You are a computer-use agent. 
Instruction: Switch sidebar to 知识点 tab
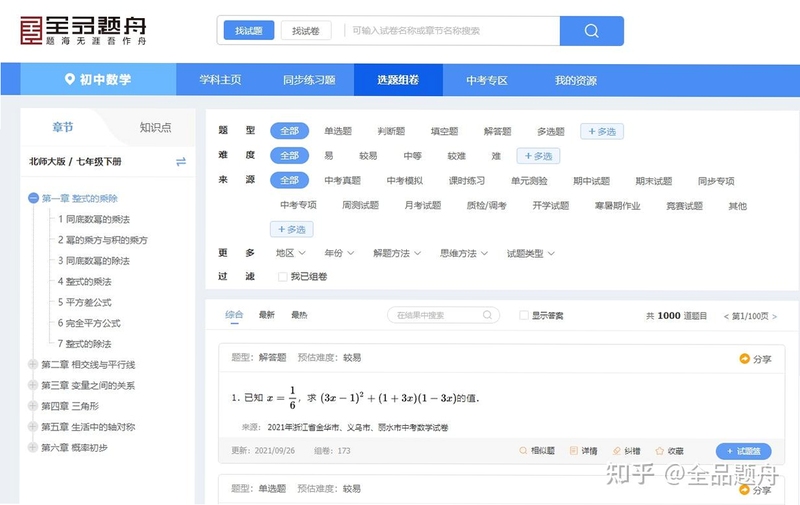pos(155,127)
